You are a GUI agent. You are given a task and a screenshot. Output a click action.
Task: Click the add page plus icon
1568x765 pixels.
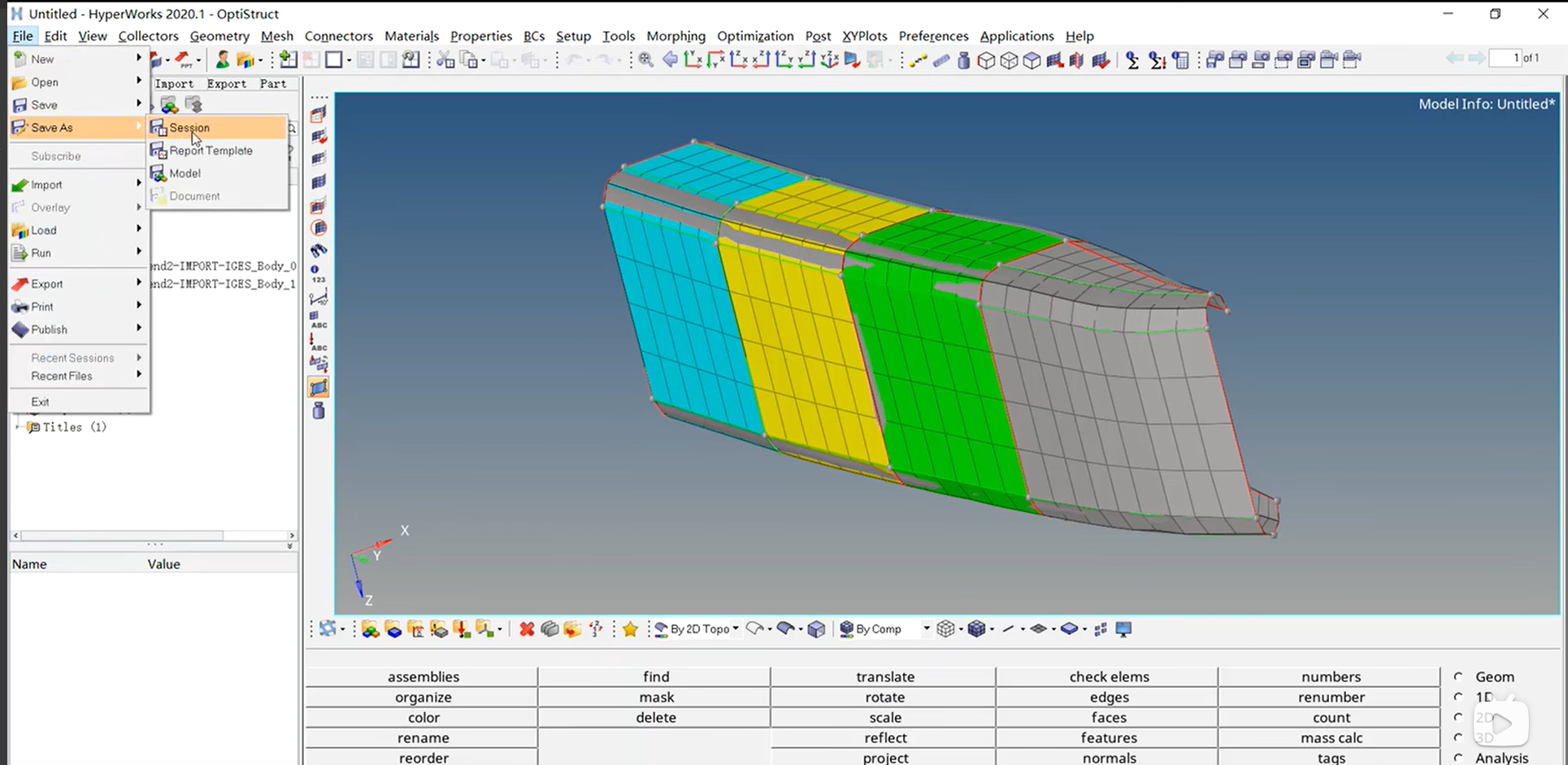point(288,59)
